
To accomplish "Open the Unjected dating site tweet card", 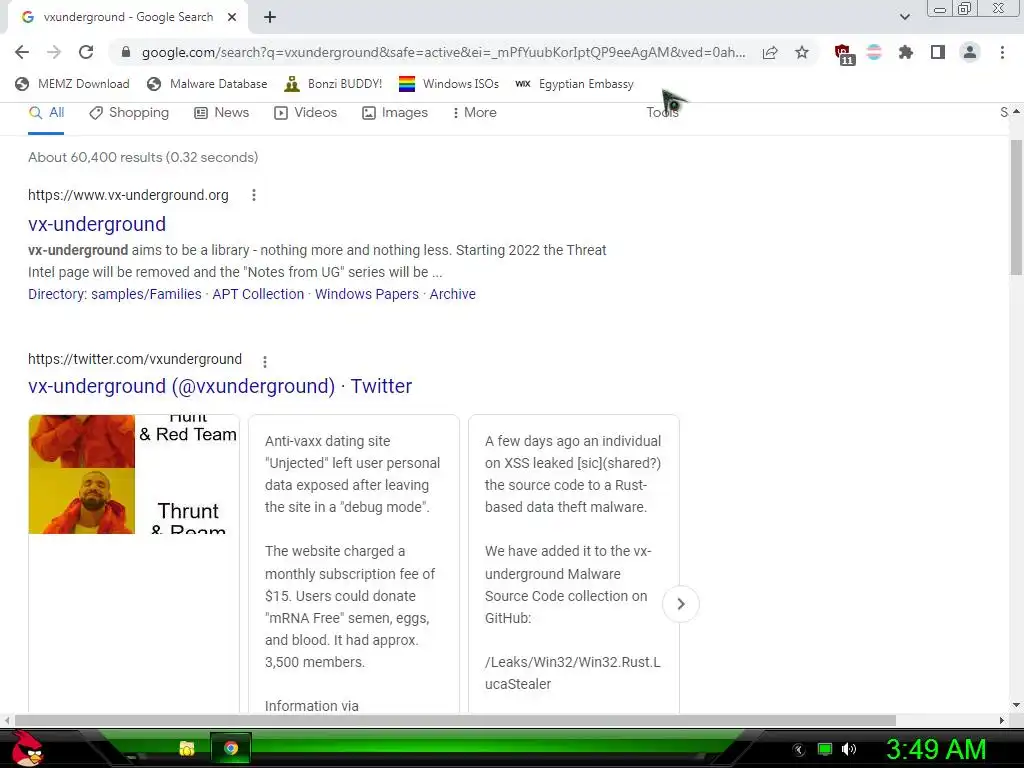I will [x=354, y=564].
